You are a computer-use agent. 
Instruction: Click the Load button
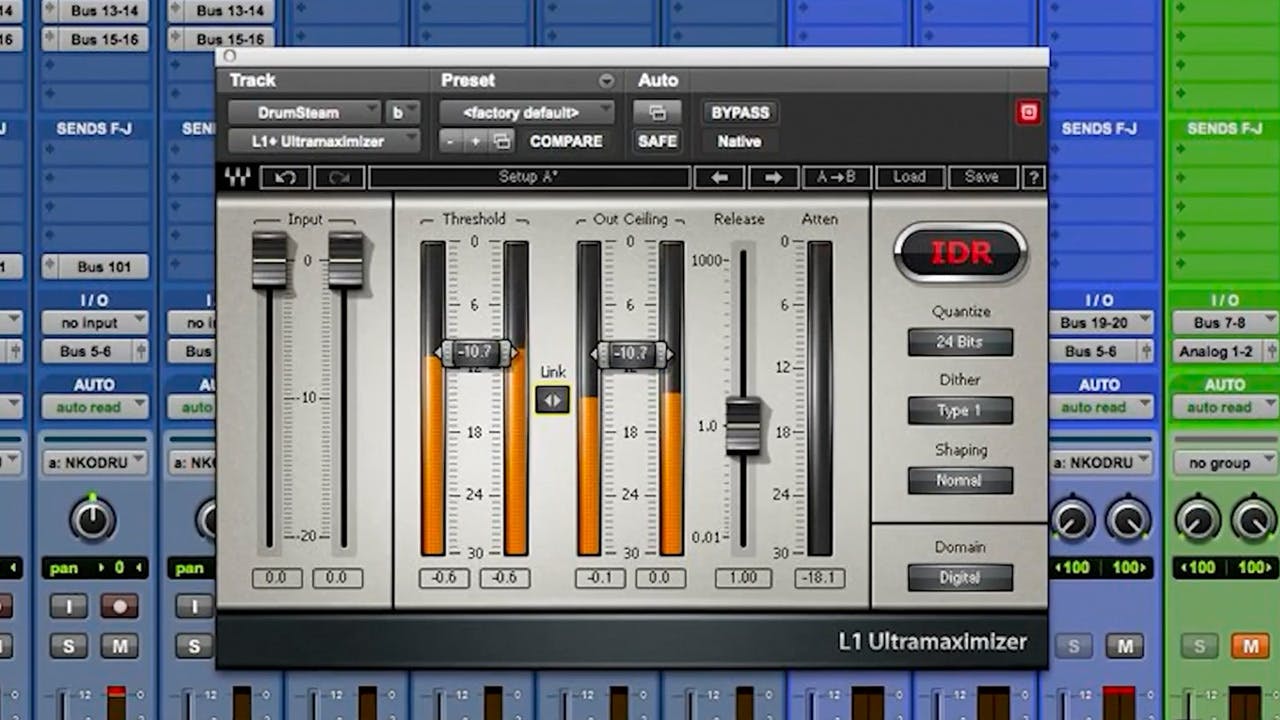(908, 177)
